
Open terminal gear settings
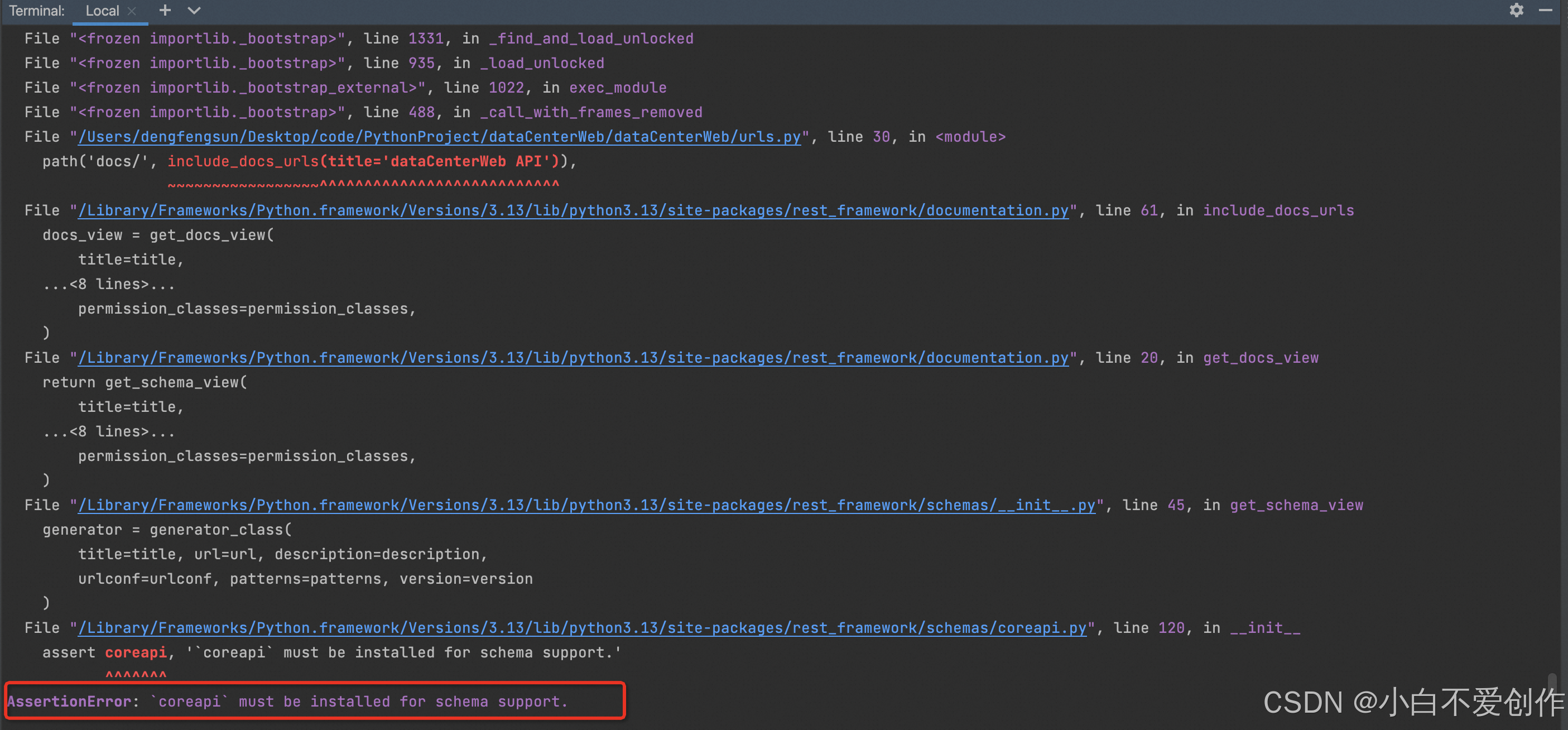(1516, 11)
